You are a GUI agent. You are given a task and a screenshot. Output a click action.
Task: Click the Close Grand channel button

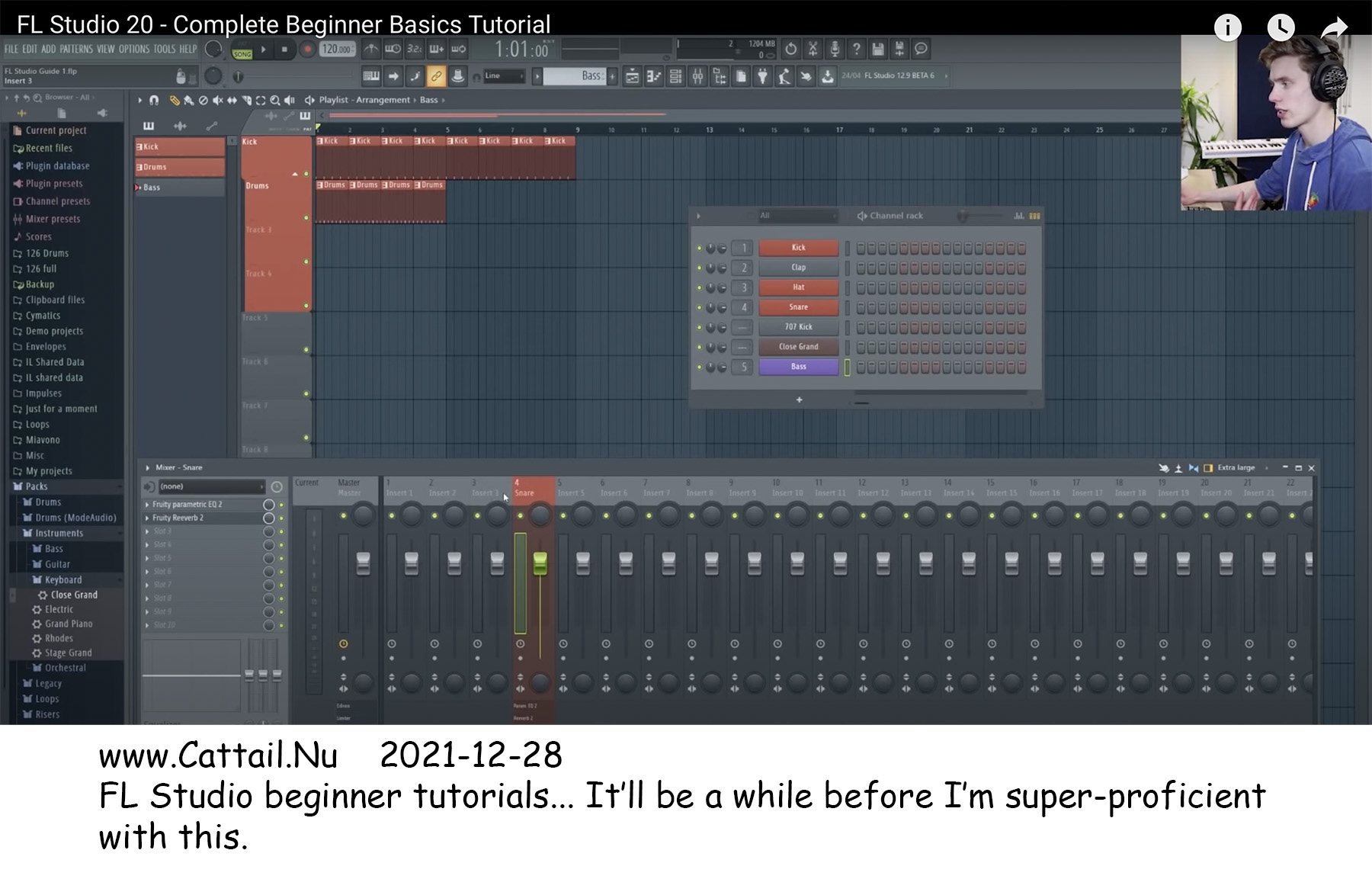pos(798,347)
